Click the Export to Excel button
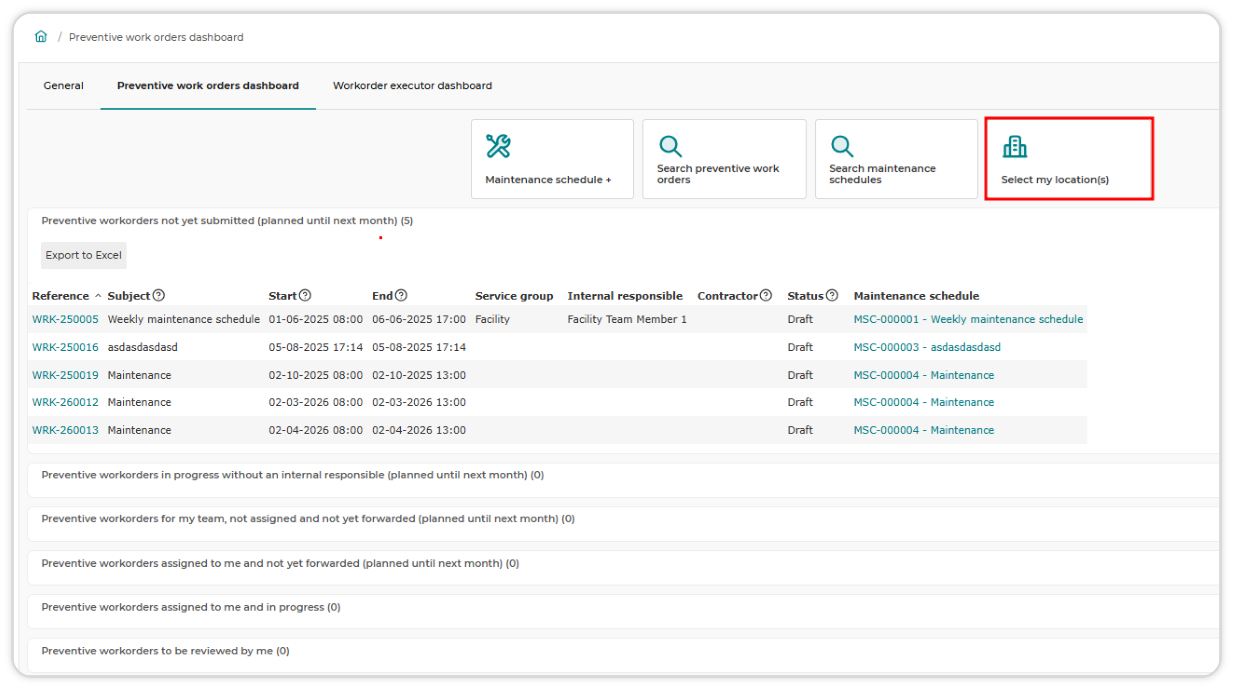Image resolution: width=1233 pixels, height=689 pixels. 84,255
